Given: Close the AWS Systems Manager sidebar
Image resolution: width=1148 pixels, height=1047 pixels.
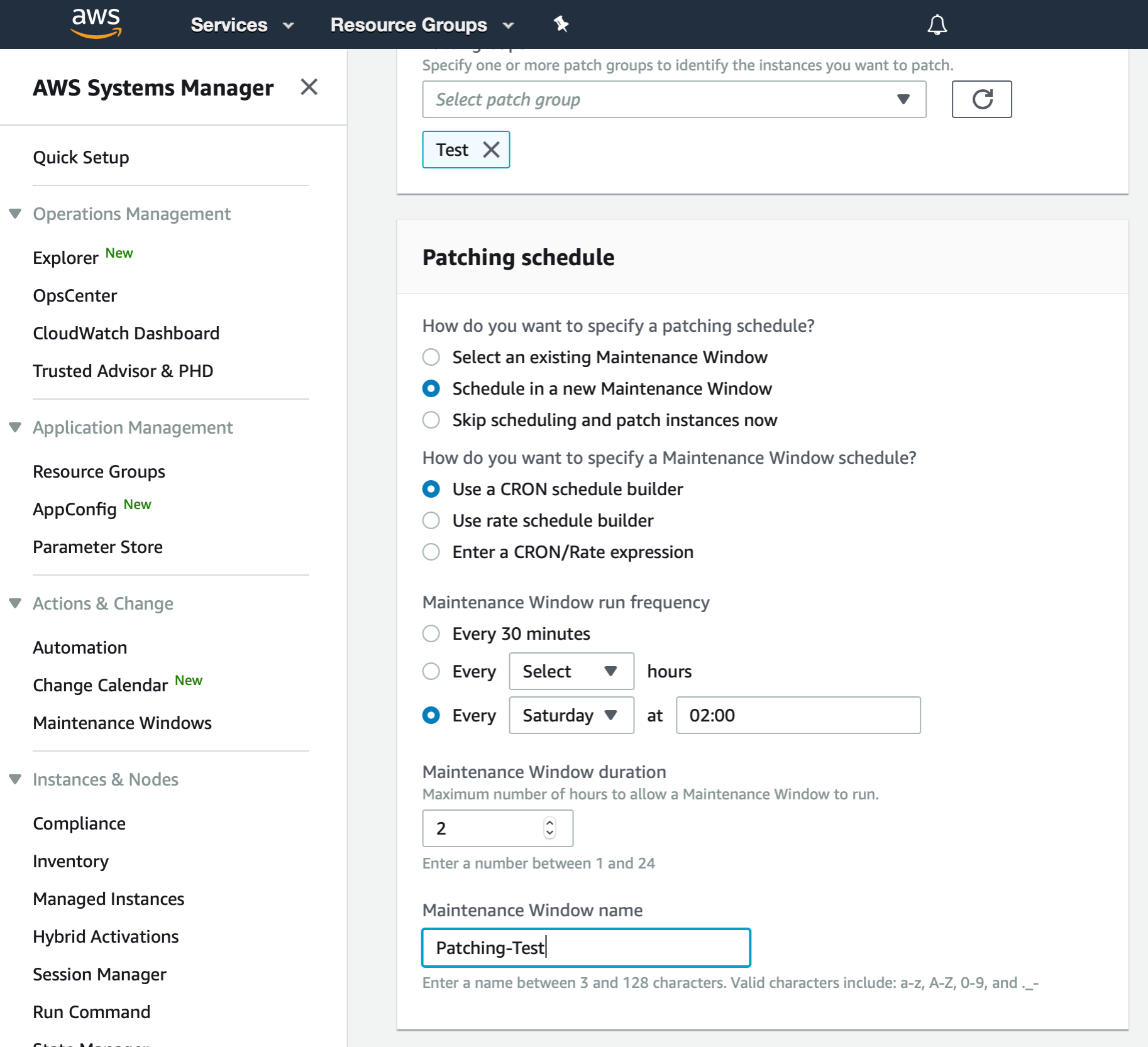Looking at the screenshot, I should click(x=309, y=87).
